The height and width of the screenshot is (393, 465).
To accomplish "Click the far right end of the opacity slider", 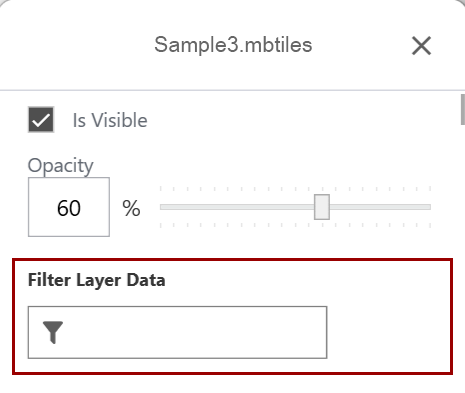I will (x=429, y=207).
